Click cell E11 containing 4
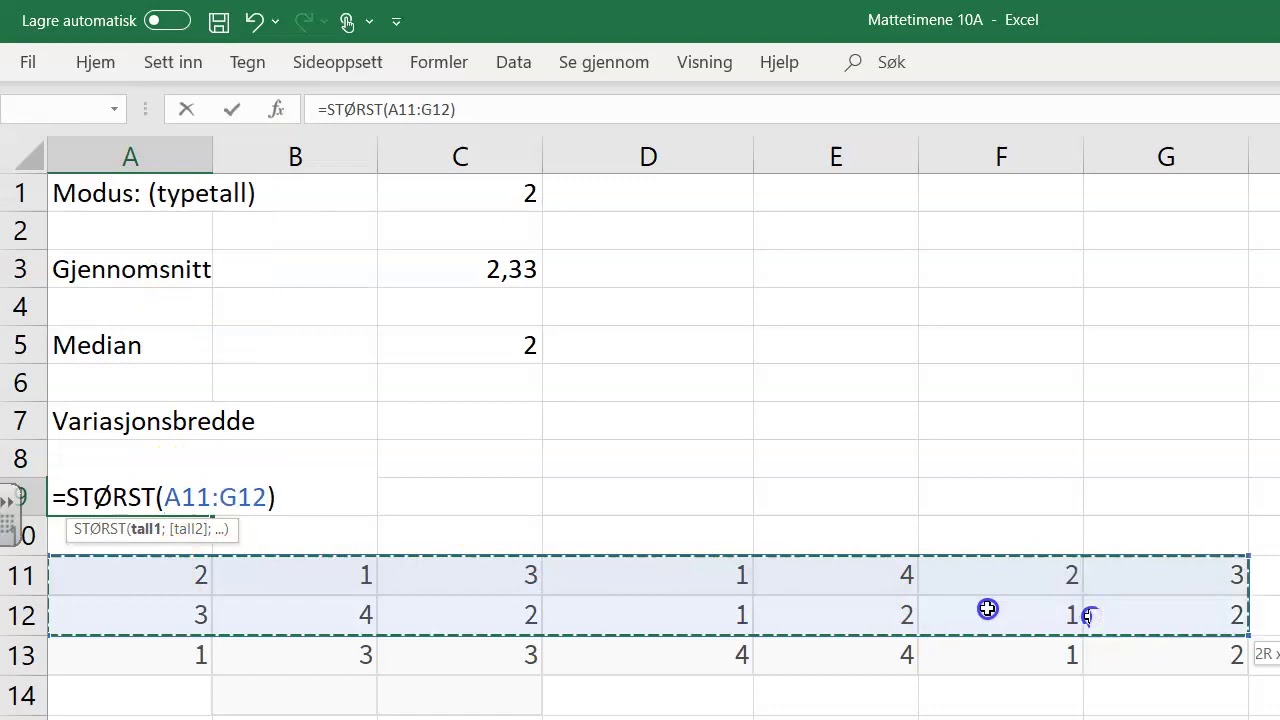This screenshot has height=720, width=1280. point(836,575)
